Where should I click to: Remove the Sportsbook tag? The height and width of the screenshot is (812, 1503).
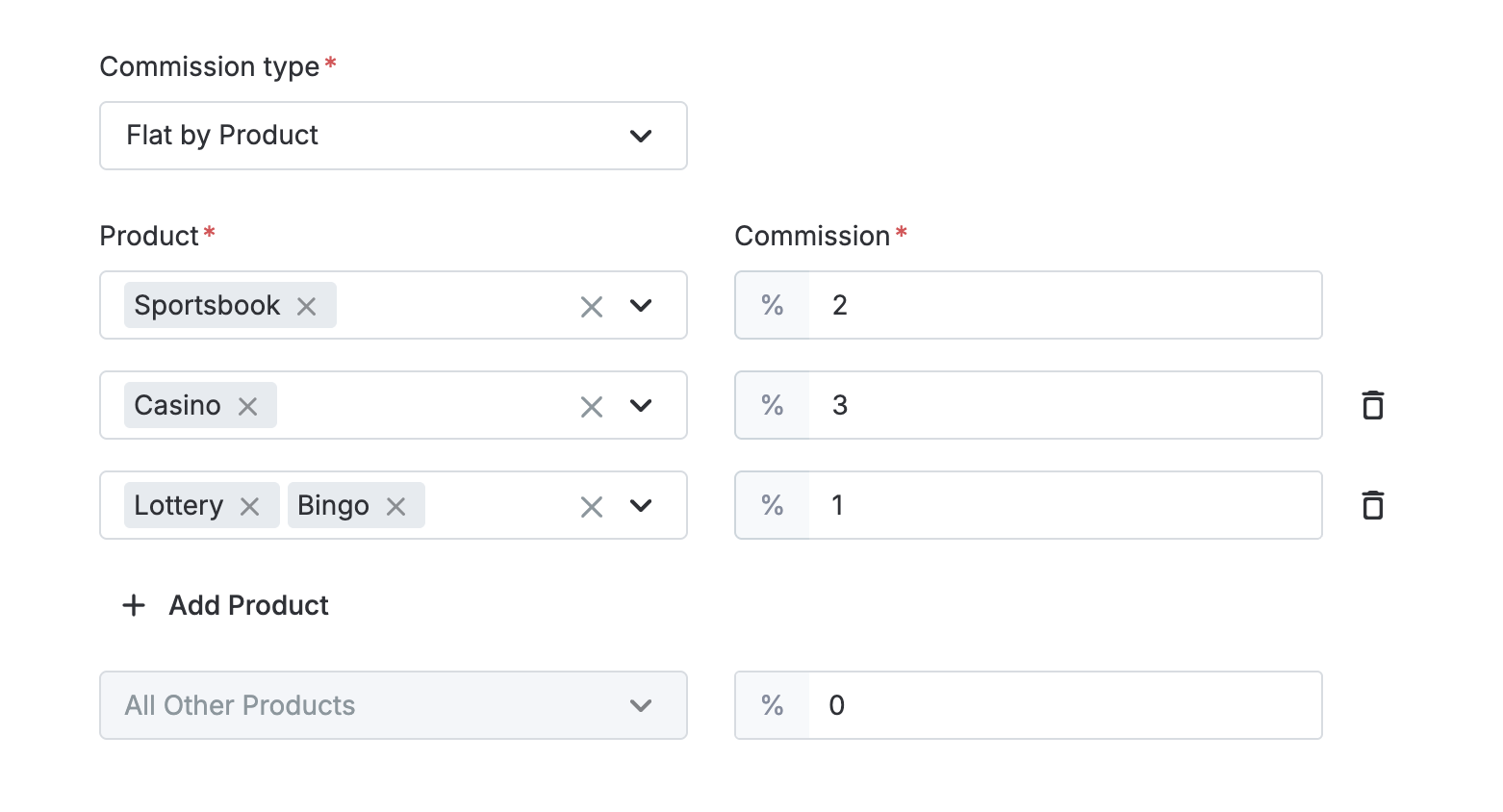pos(307,306)
